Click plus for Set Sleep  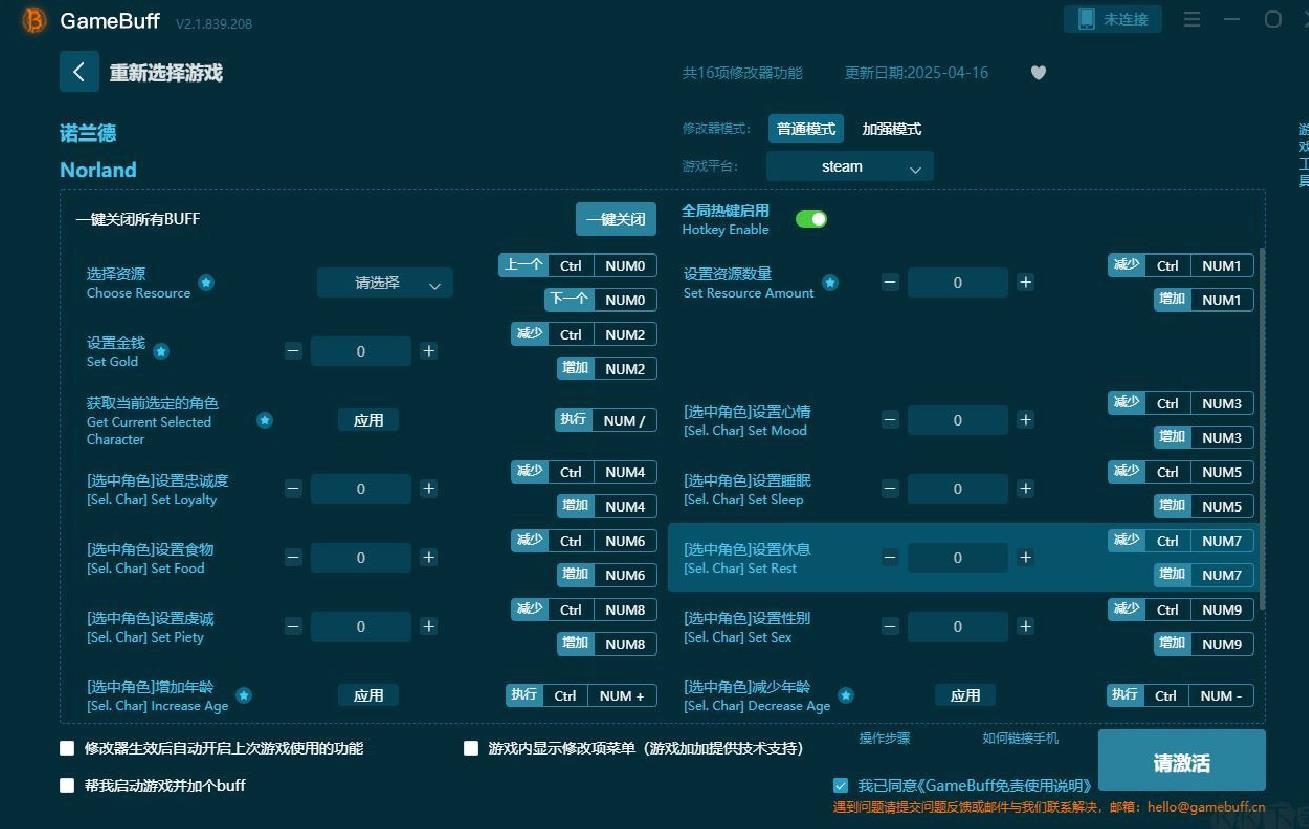click(x=1026, y=489)
